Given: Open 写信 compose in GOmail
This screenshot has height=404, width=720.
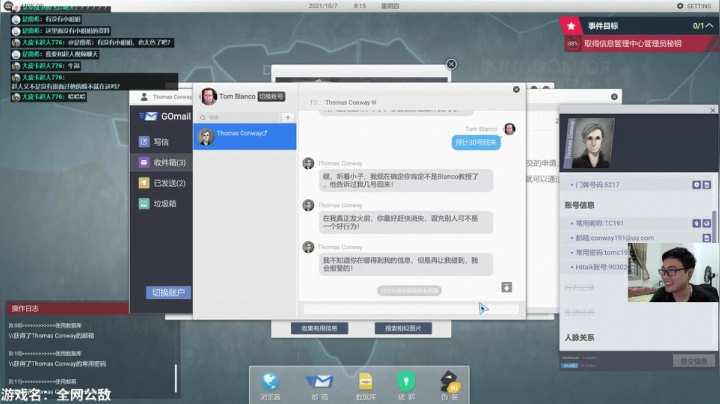Looking at the screenshot, I should (x=161, y=142).
